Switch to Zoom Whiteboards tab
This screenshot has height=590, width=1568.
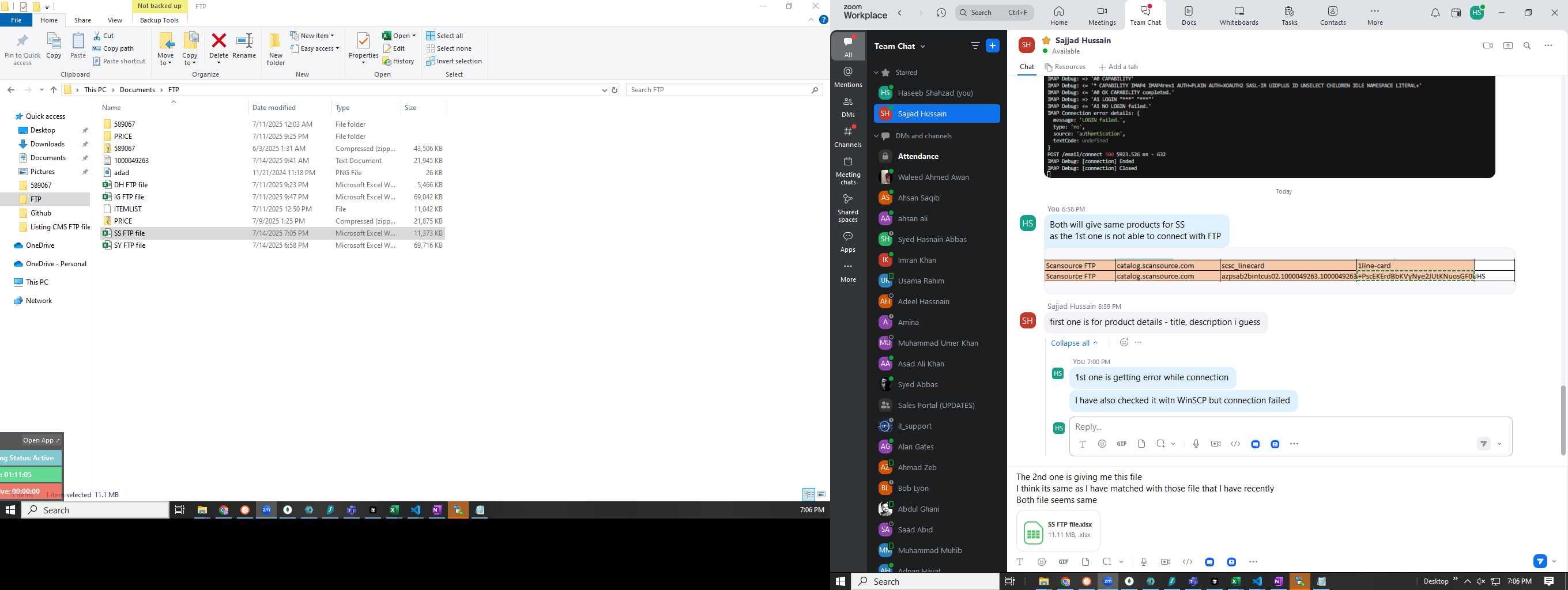pyautogui.click(x=1239, y=16)
